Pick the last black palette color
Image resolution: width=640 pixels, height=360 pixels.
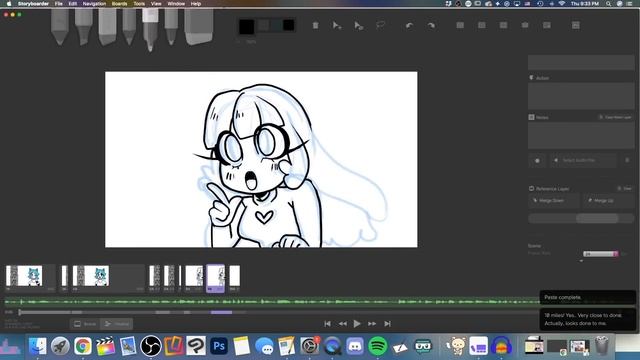tap(289, 25)
